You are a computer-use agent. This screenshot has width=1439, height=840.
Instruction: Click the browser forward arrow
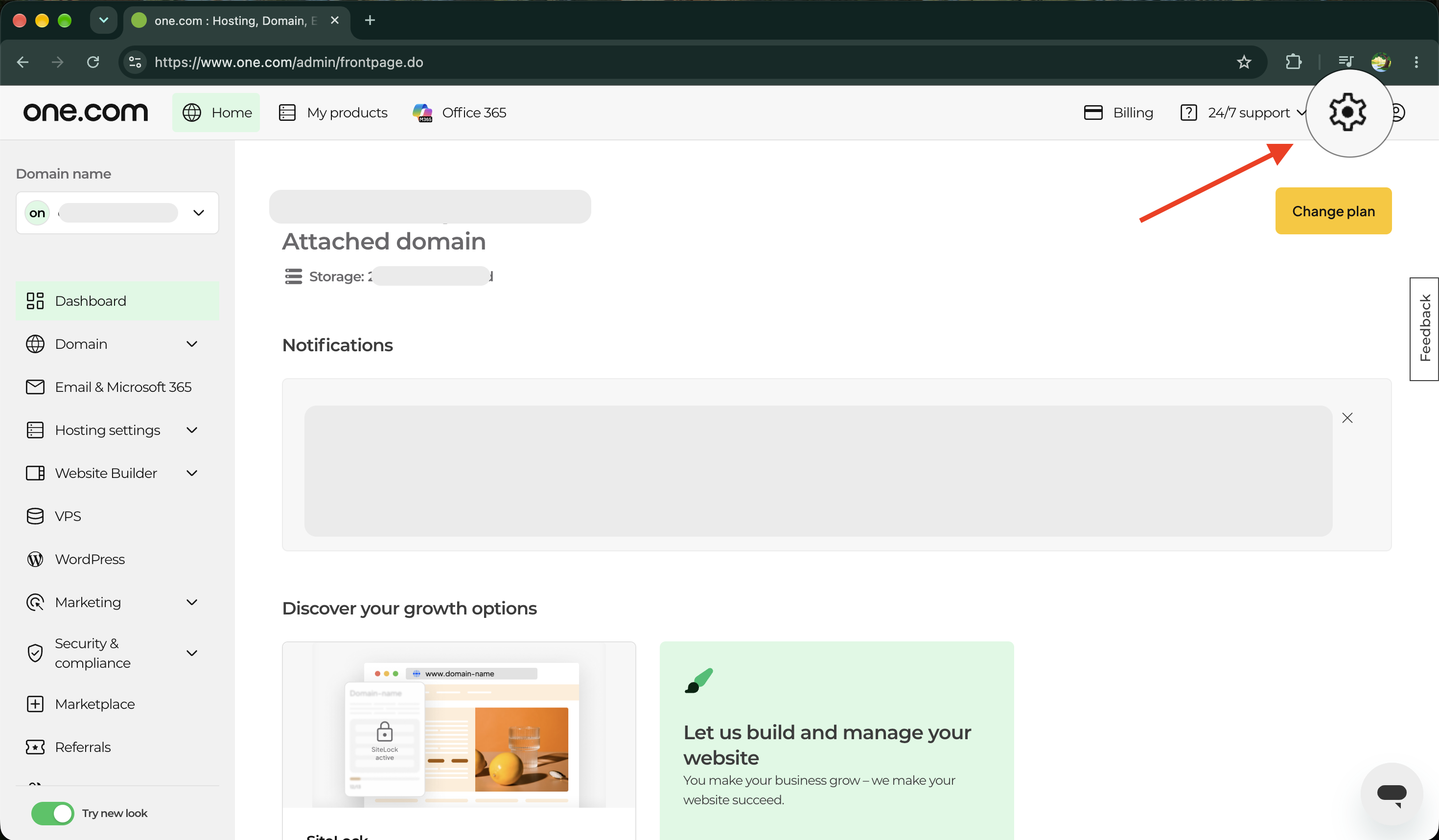[x=58, y=62]
